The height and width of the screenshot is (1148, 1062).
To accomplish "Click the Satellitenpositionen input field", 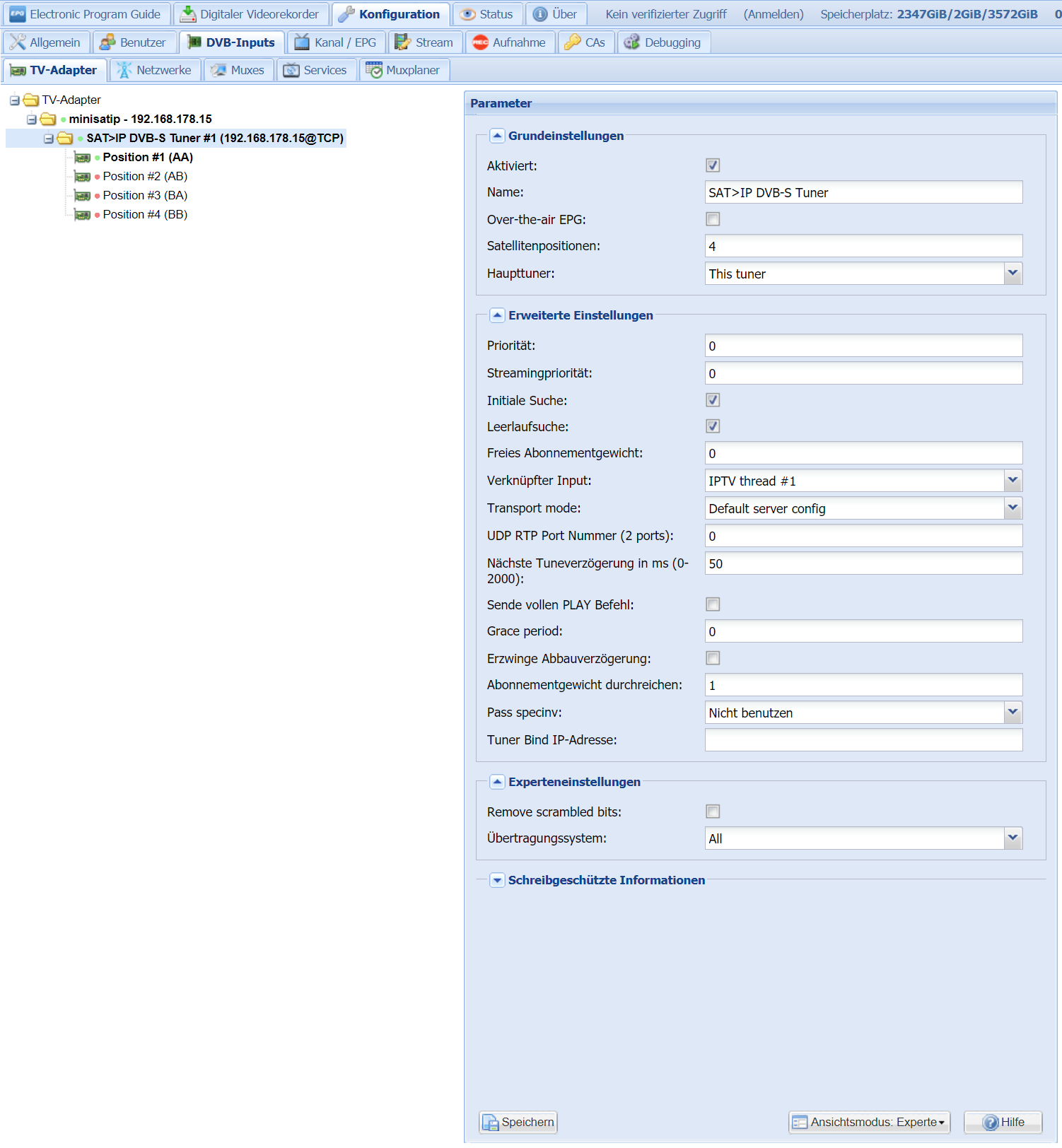I will pyautogui.click(x=863, y=246).
